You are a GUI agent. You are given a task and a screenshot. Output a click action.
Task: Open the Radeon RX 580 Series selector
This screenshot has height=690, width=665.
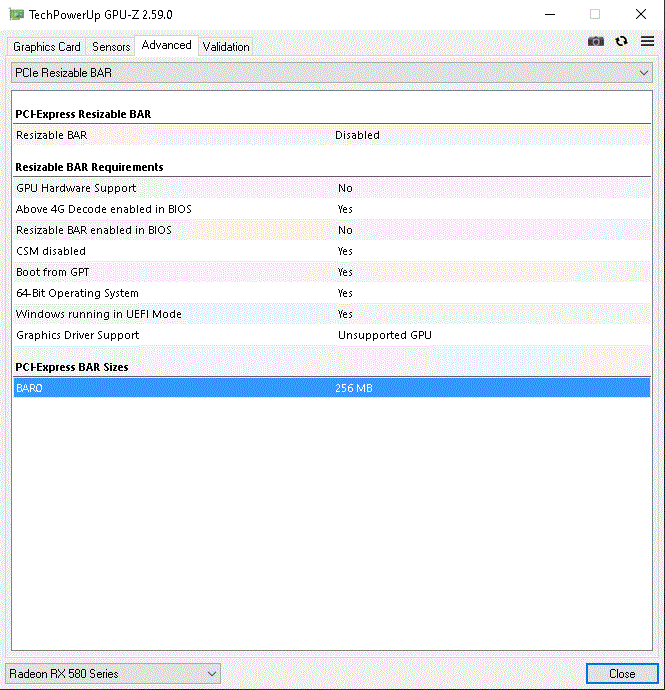click(x=113, y=674)
